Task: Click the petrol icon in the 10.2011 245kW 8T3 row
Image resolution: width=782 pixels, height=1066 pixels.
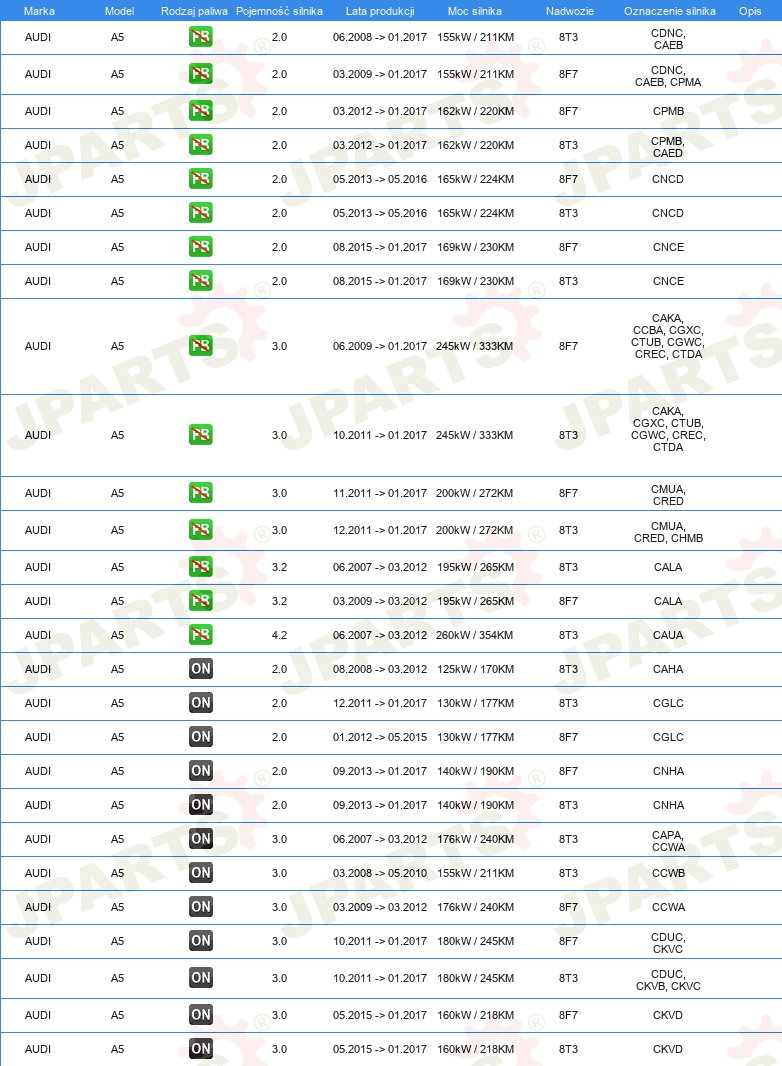Action: 201,434
